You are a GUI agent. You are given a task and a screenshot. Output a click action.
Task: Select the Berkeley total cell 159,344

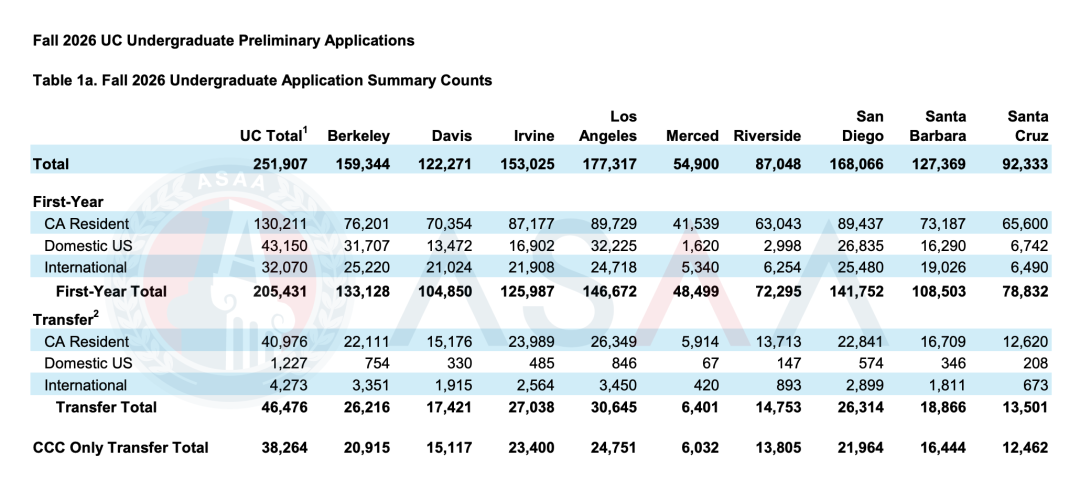coord(359,164)
